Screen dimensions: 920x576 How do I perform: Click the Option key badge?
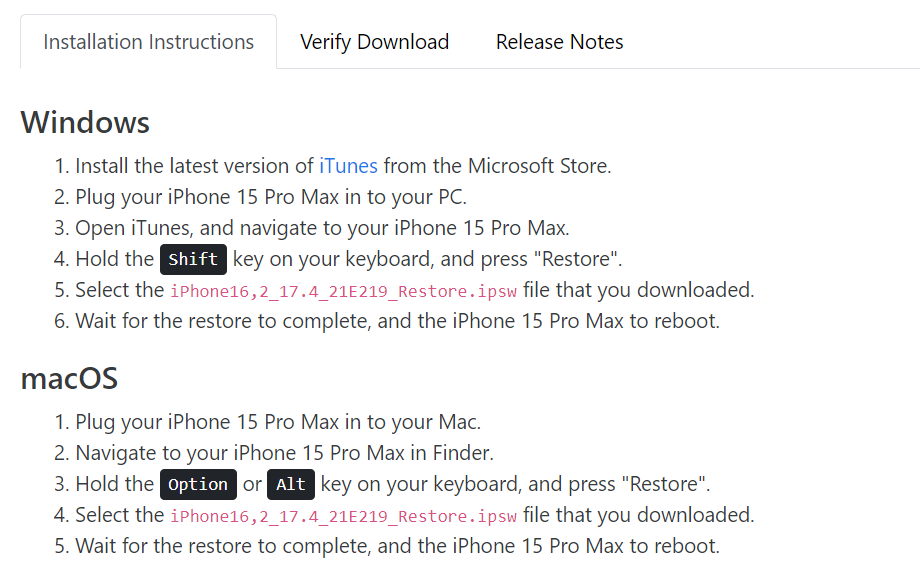pos(198,485)
